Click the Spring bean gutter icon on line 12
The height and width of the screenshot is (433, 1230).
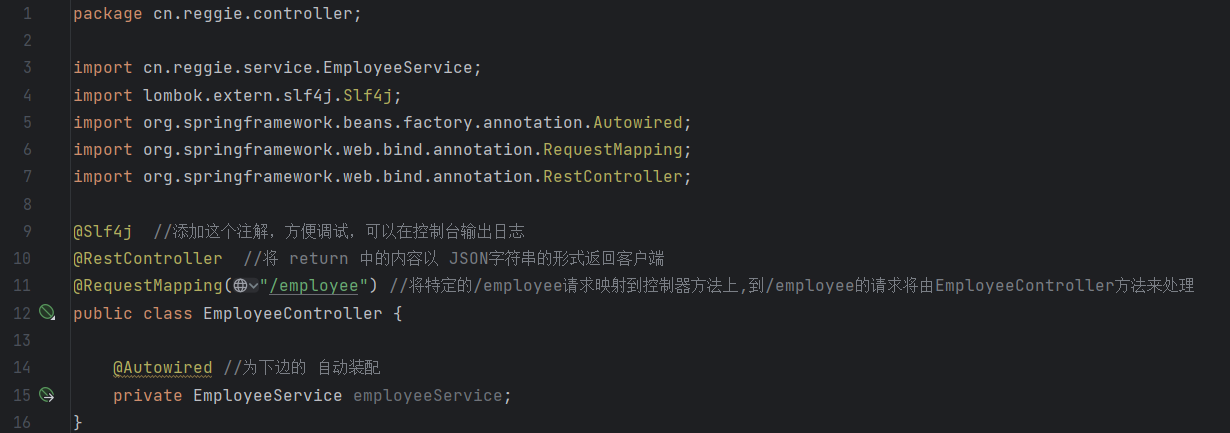coord(47,313)
